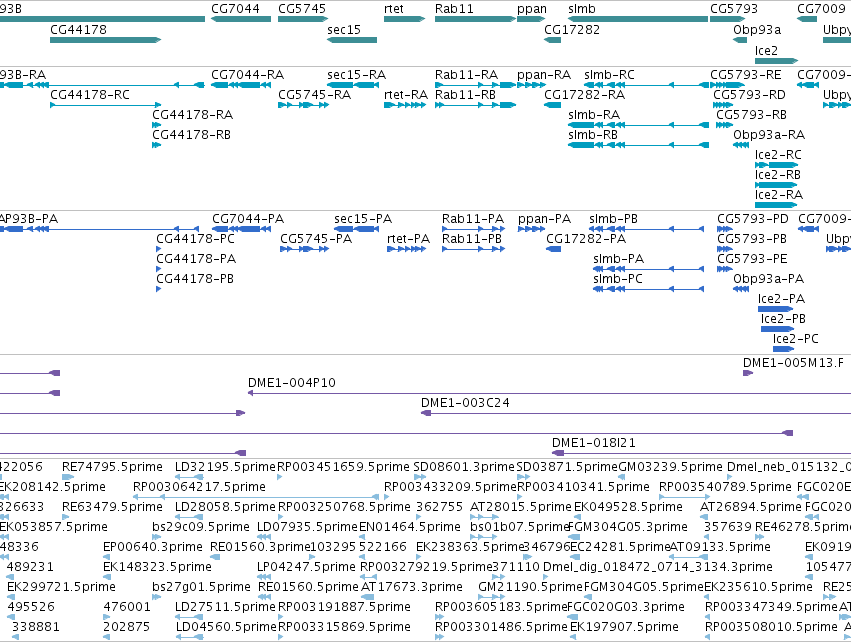Click the CG7044-RA transcript label
Screen dimensions: 851x642
[x=247, y=74]
